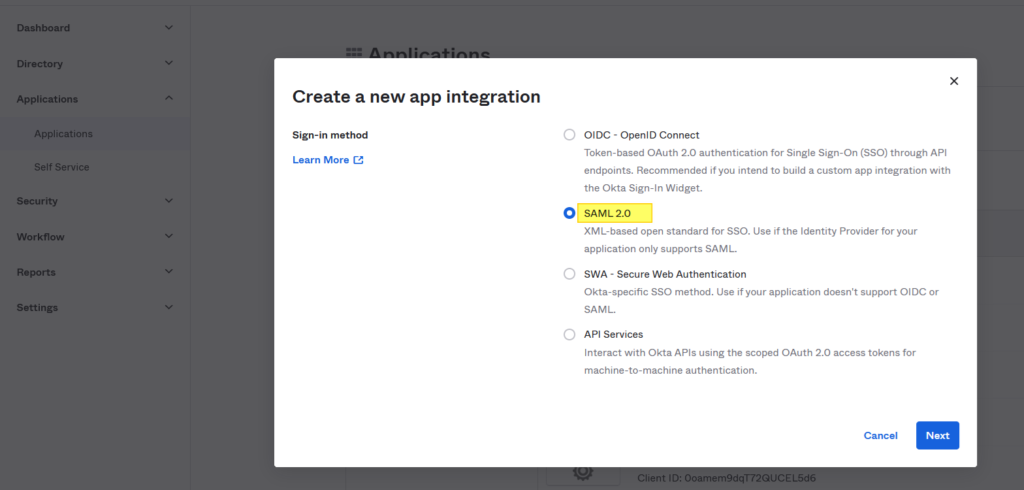The image size is (1024, 490).
Task: Click the 'Sign-in method' label
Action: pos(330,135)
